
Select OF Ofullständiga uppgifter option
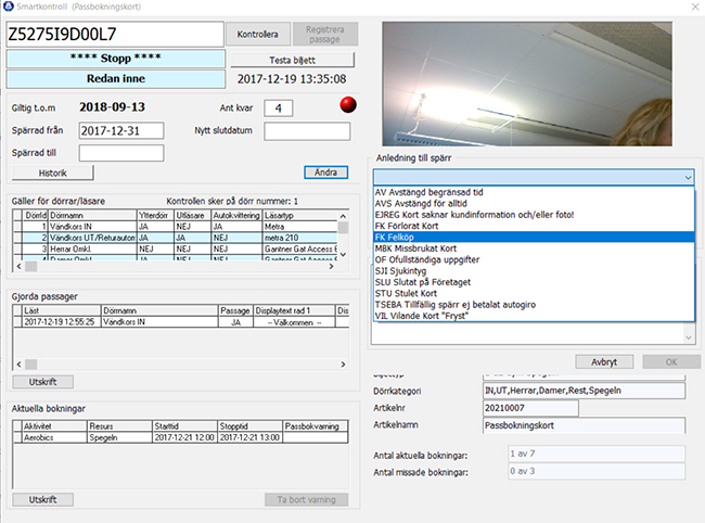point(534,259)
